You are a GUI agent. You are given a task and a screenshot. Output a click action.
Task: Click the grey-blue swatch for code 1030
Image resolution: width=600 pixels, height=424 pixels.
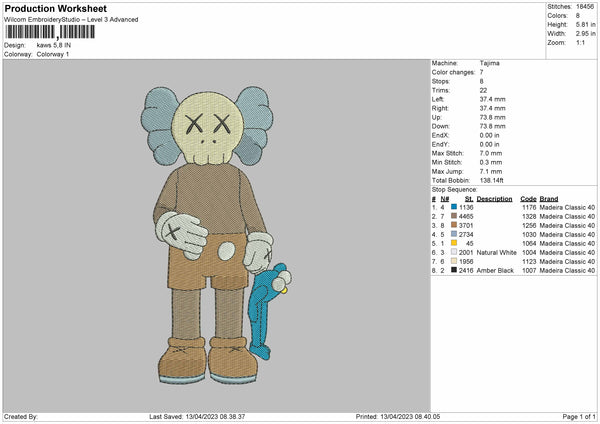coord(454,234)
